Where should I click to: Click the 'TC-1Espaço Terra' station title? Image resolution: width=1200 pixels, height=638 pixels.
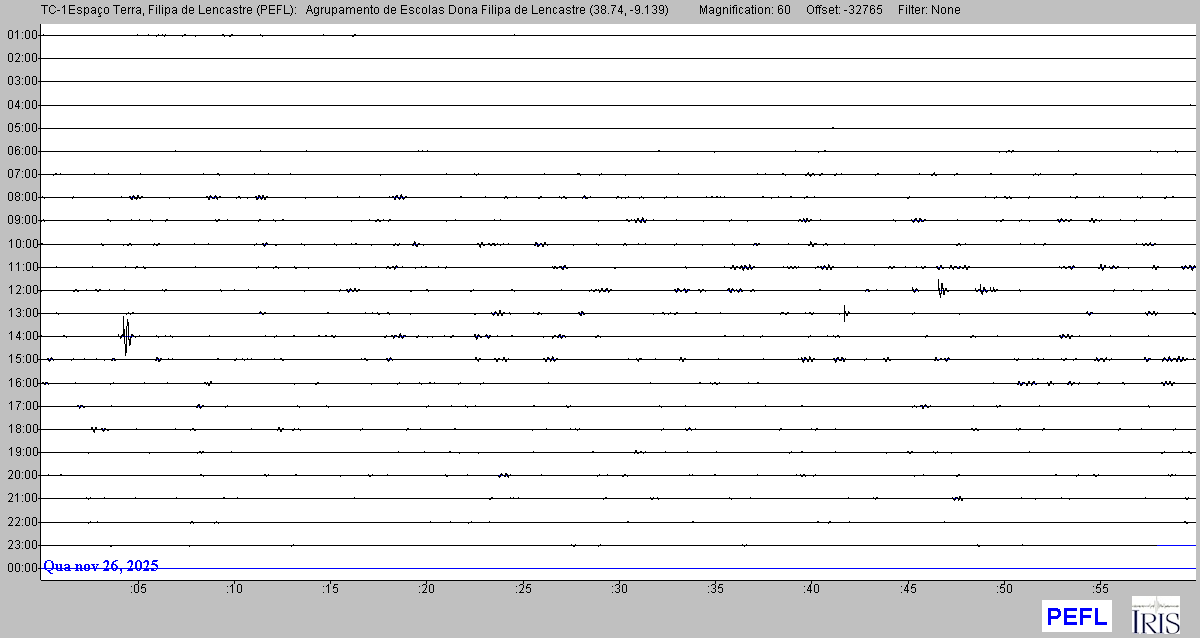point(71,10)
